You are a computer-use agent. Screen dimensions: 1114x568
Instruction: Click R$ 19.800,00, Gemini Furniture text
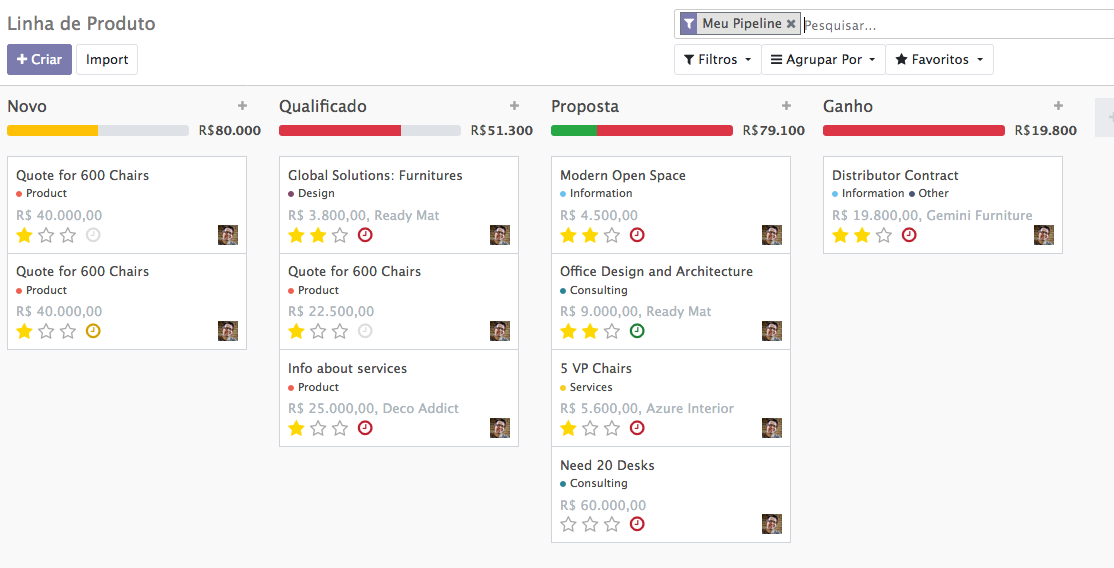932,215
